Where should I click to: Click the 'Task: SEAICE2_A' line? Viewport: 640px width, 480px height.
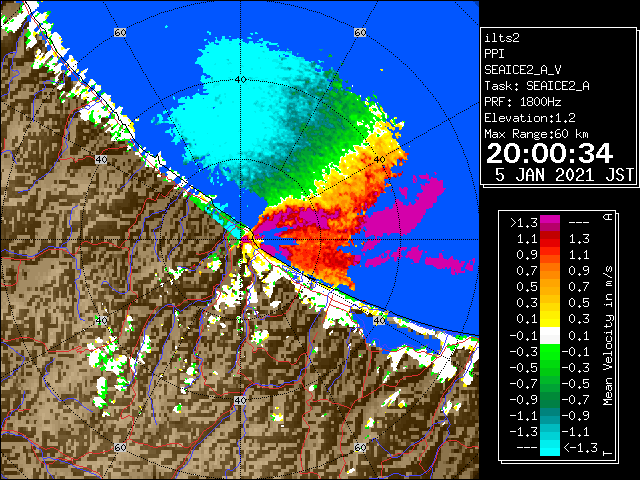pyautogui.click(x=537, y=86)
